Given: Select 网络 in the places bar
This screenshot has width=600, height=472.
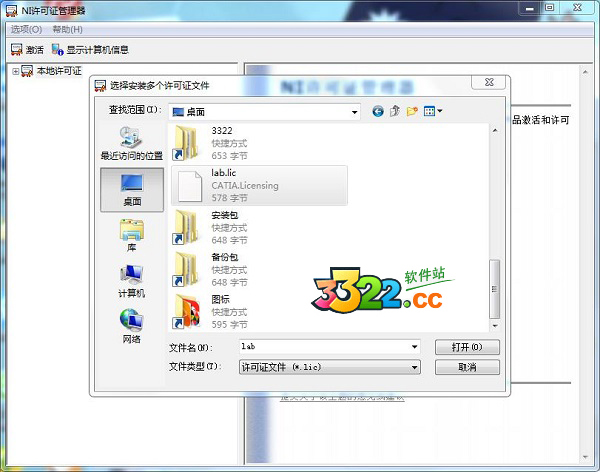Looking at the screenshot, I should click(x=132, y=326).
